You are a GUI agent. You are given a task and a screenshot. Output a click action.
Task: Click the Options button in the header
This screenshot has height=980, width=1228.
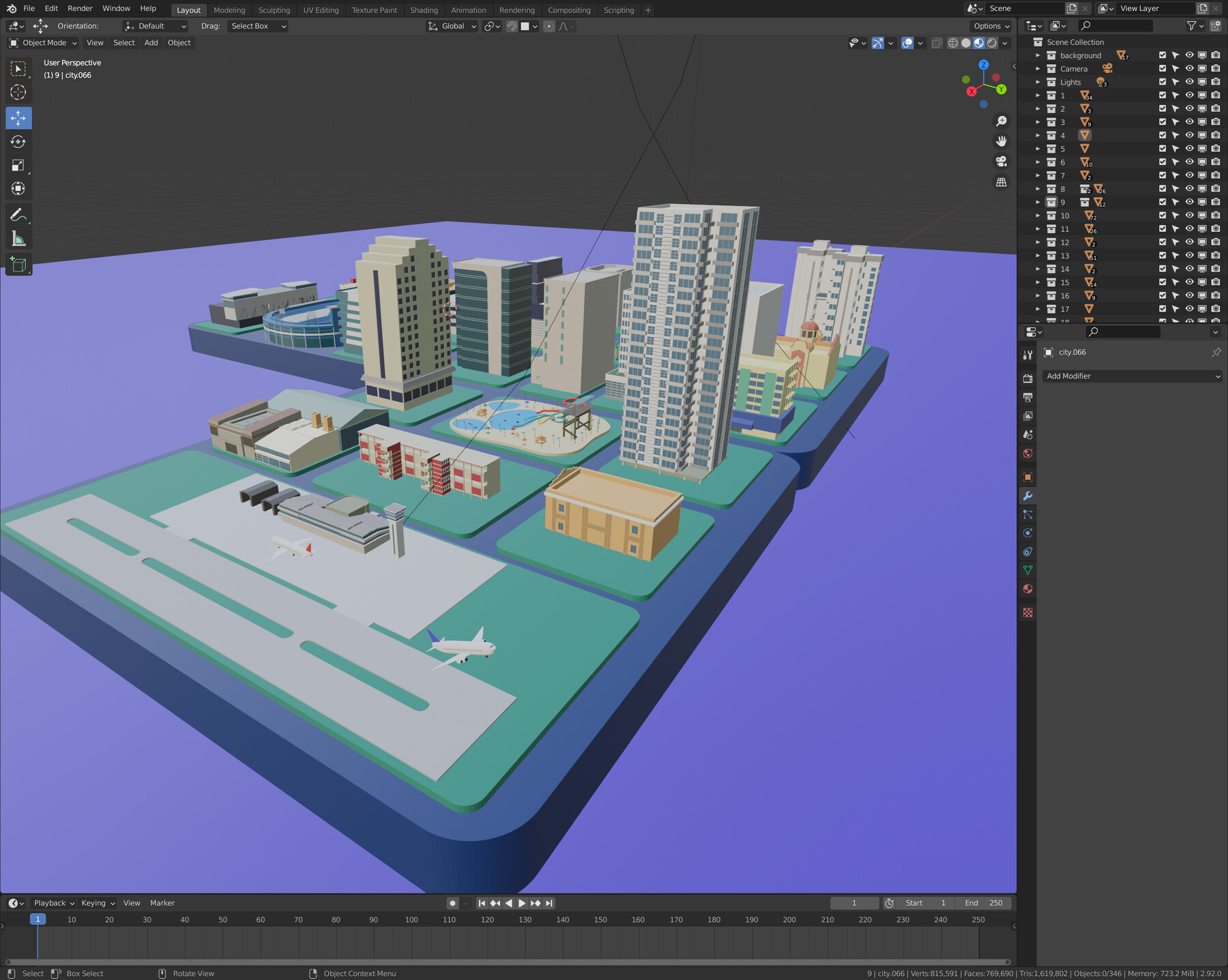(990, 26)
